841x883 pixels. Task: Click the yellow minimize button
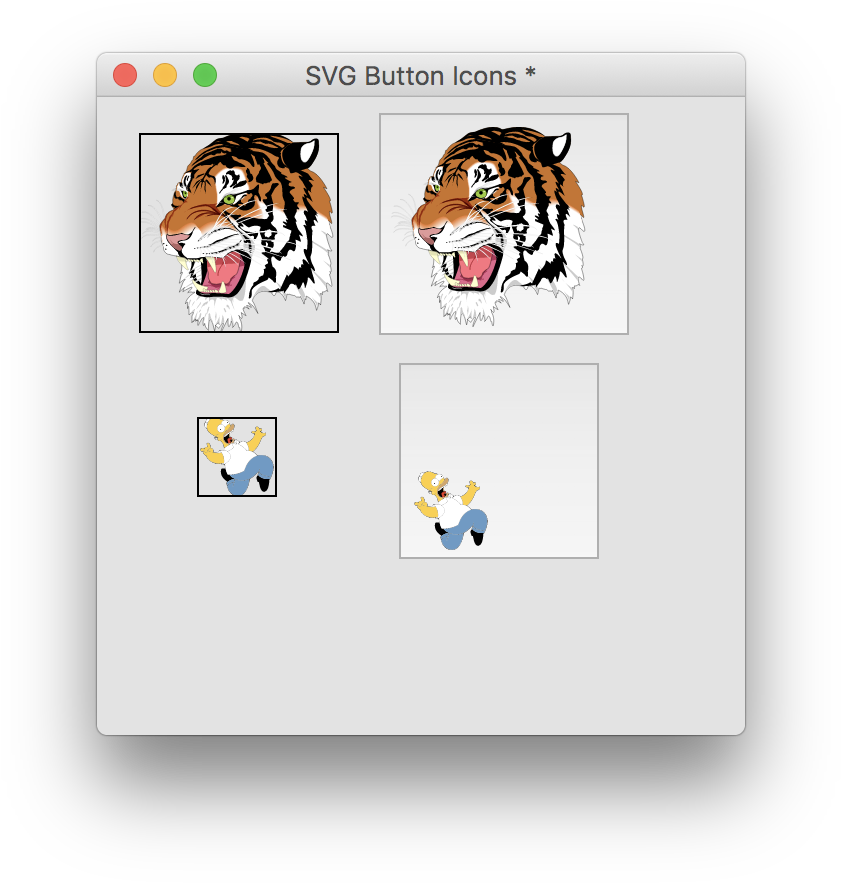(x=164, y=74)
